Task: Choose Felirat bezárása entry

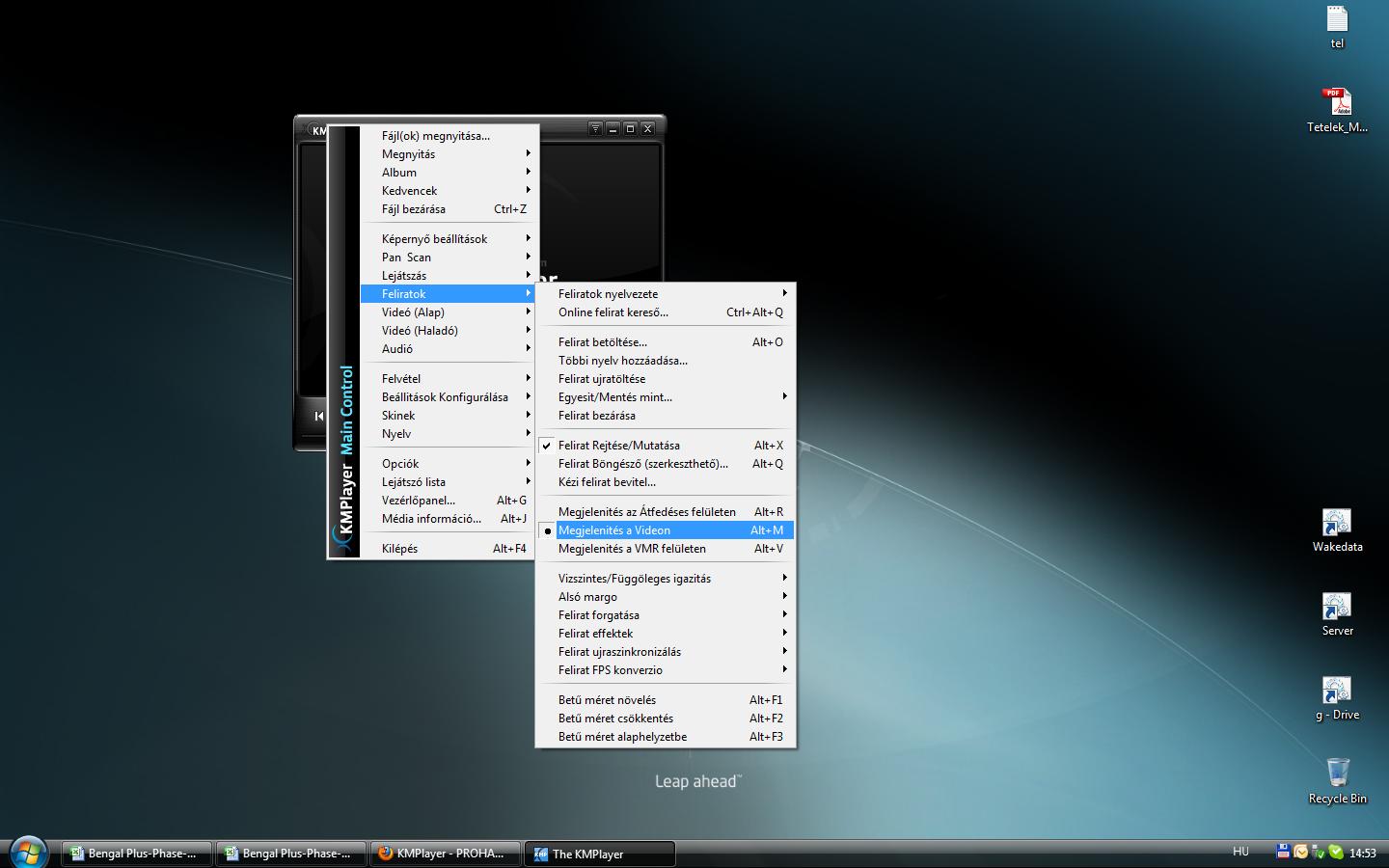Action: click(x=666, y=416)
